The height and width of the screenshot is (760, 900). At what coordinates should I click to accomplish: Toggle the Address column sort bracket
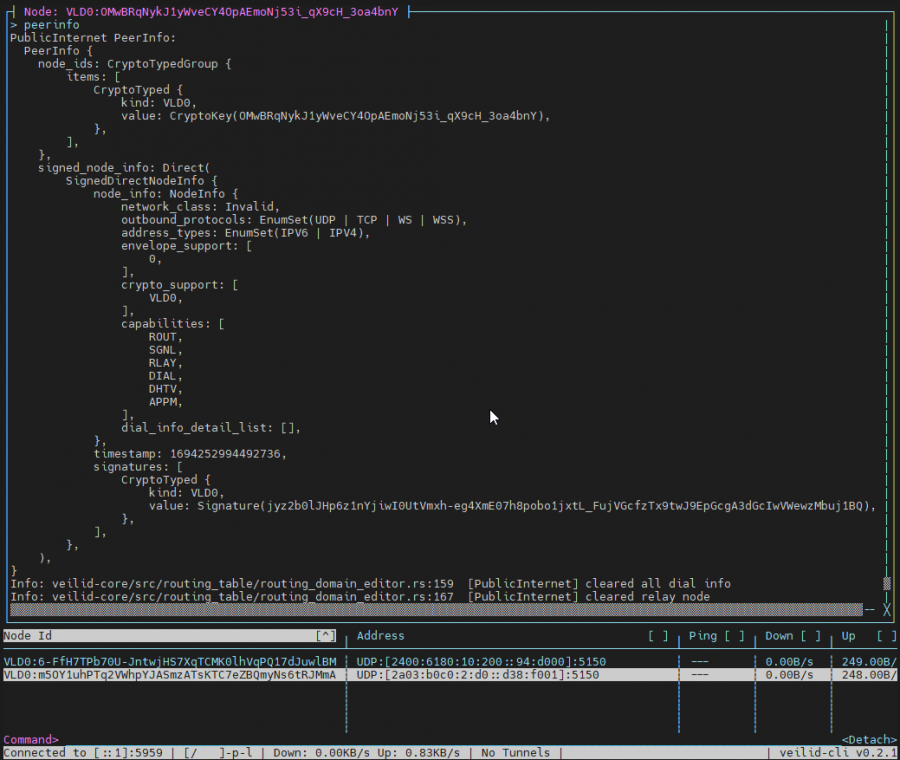(658, 636)
